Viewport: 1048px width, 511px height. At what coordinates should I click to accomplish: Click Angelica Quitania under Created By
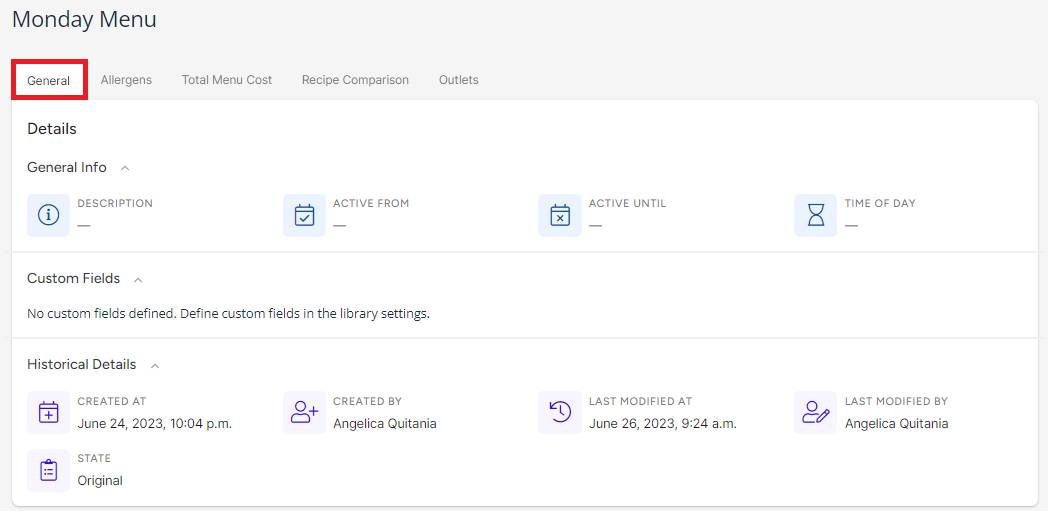click(x=385, y=423)
